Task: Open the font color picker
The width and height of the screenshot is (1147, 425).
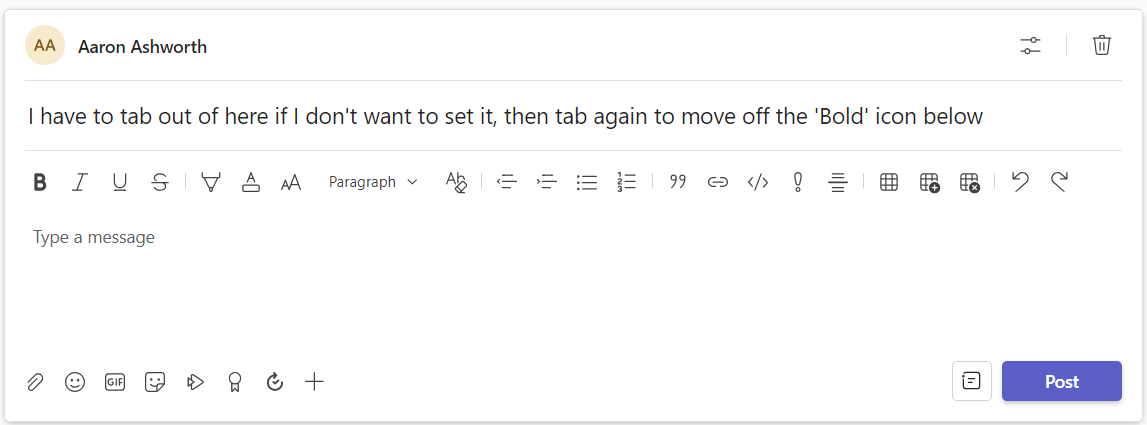Action: point(251,182)
